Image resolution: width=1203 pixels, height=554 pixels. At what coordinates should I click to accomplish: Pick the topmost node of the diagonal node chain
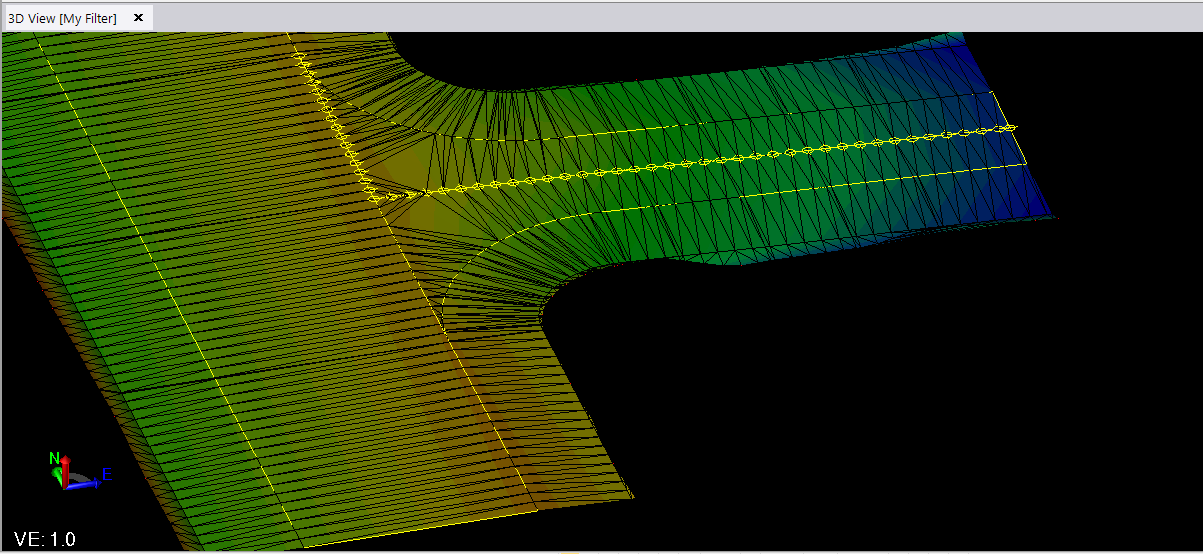(297, 57)
